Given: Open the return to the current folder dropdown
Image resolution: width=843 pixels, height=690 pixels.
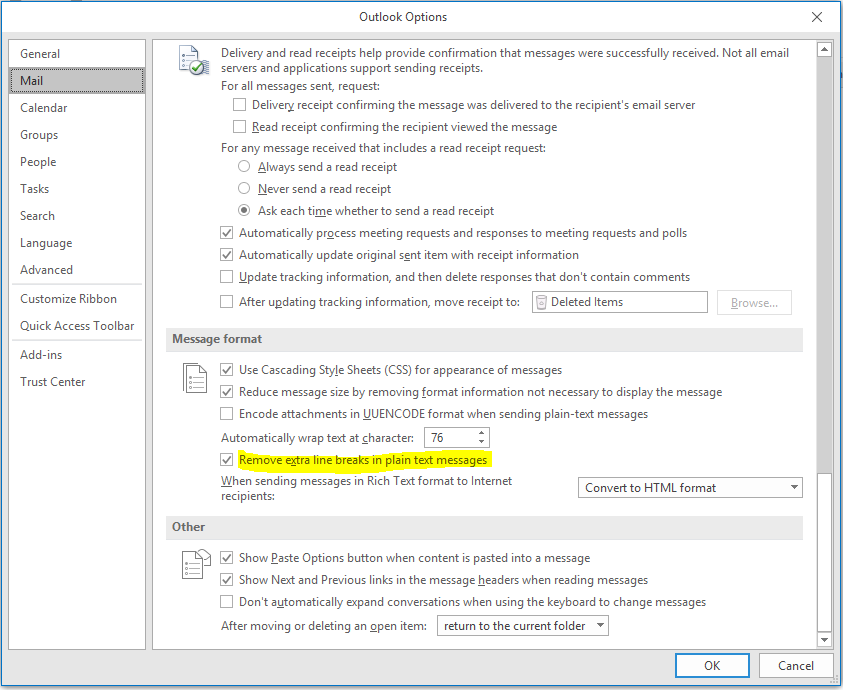Looking at the screenshot, I should coord(598,624).
